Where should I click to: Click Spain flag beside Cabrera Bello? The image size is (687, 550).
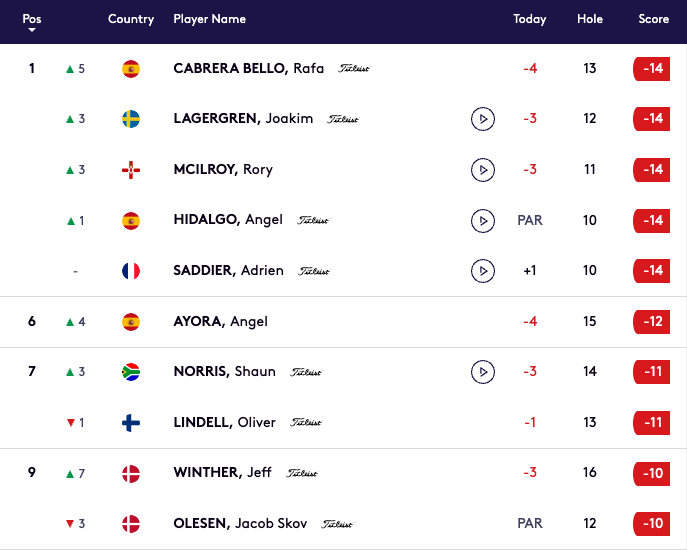point(131,69)
